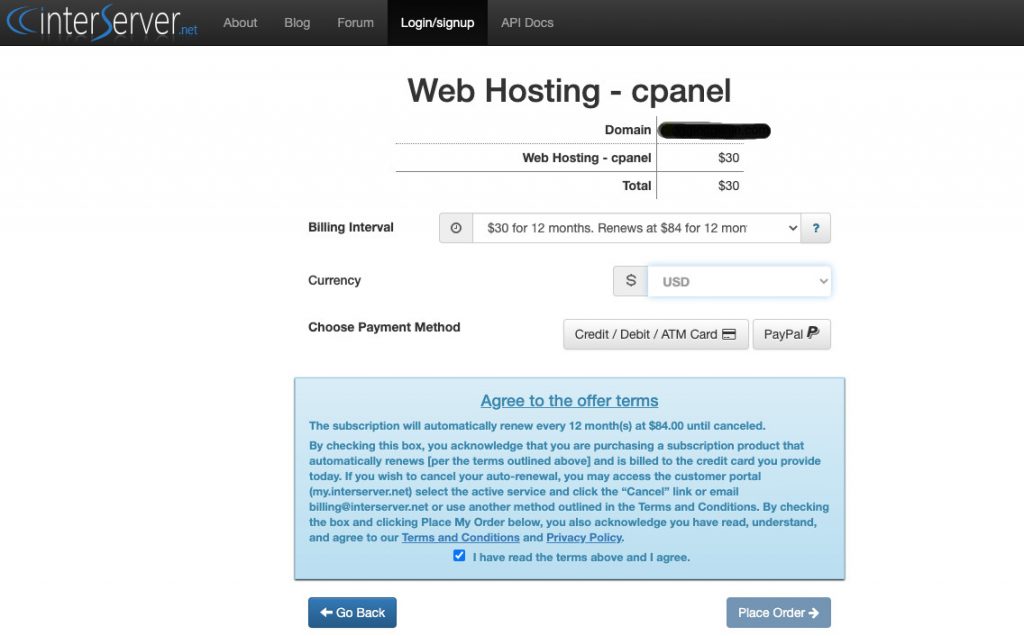Click the Total $30 amount
Screen dimensions: 1024x636
(x=728, y=186)
